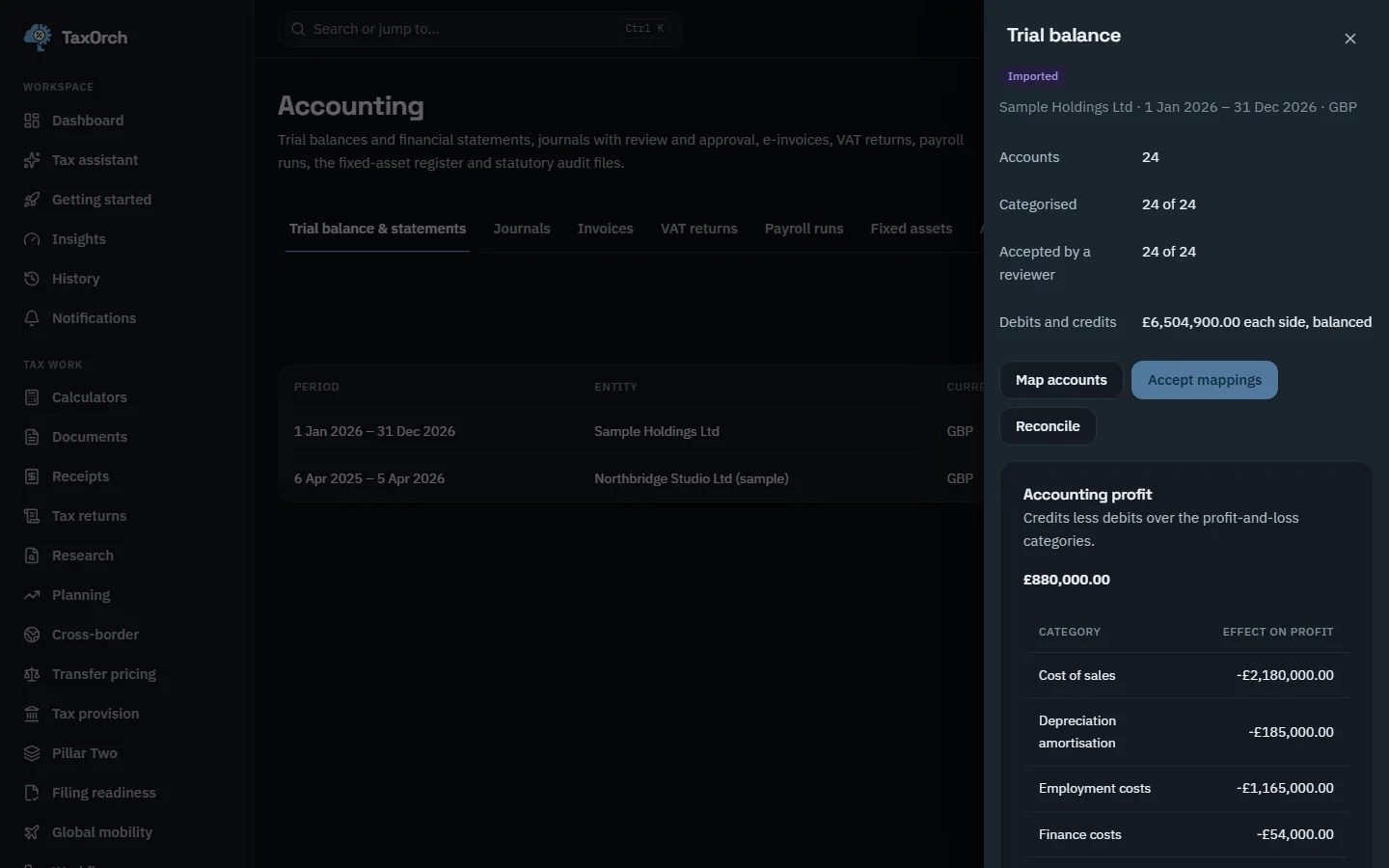Click the 1 Jan 2026 – 31 Dec 2026 period cell
1389x868 pixels.
coord(374,431)
